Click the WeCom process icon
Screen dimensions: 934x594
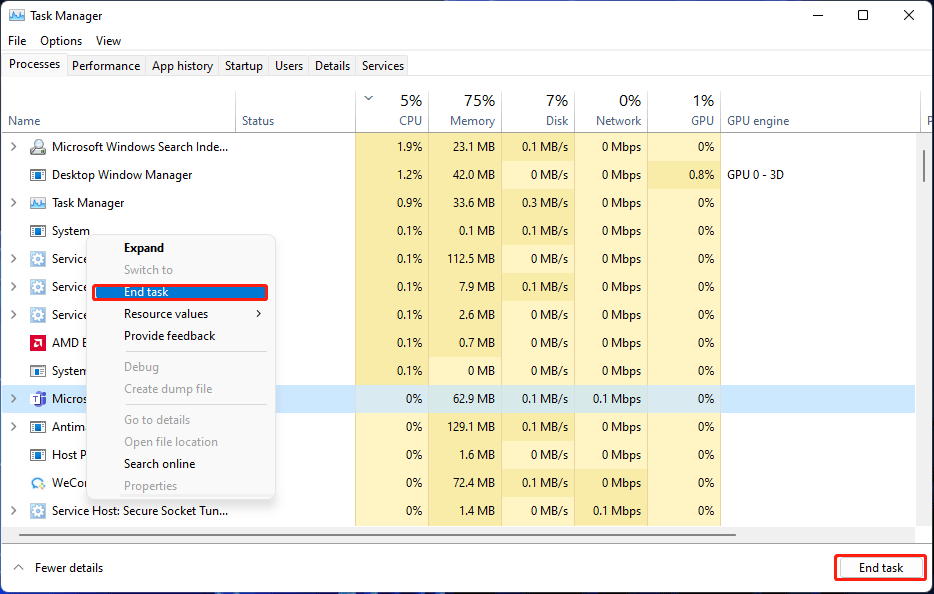coord(38,483)
